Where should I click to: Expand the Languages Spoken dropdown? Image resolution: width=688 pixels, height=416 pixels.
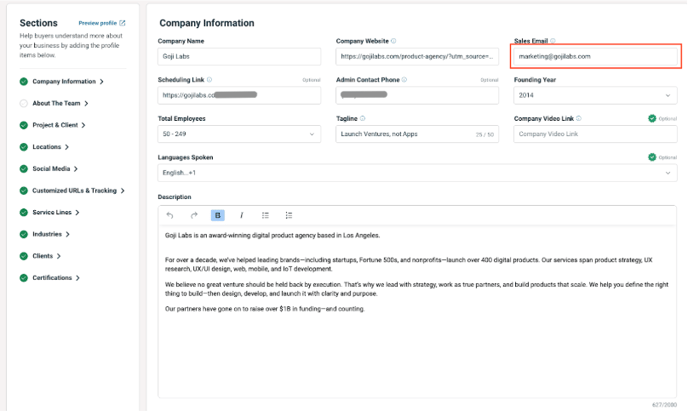pos(416,173)
